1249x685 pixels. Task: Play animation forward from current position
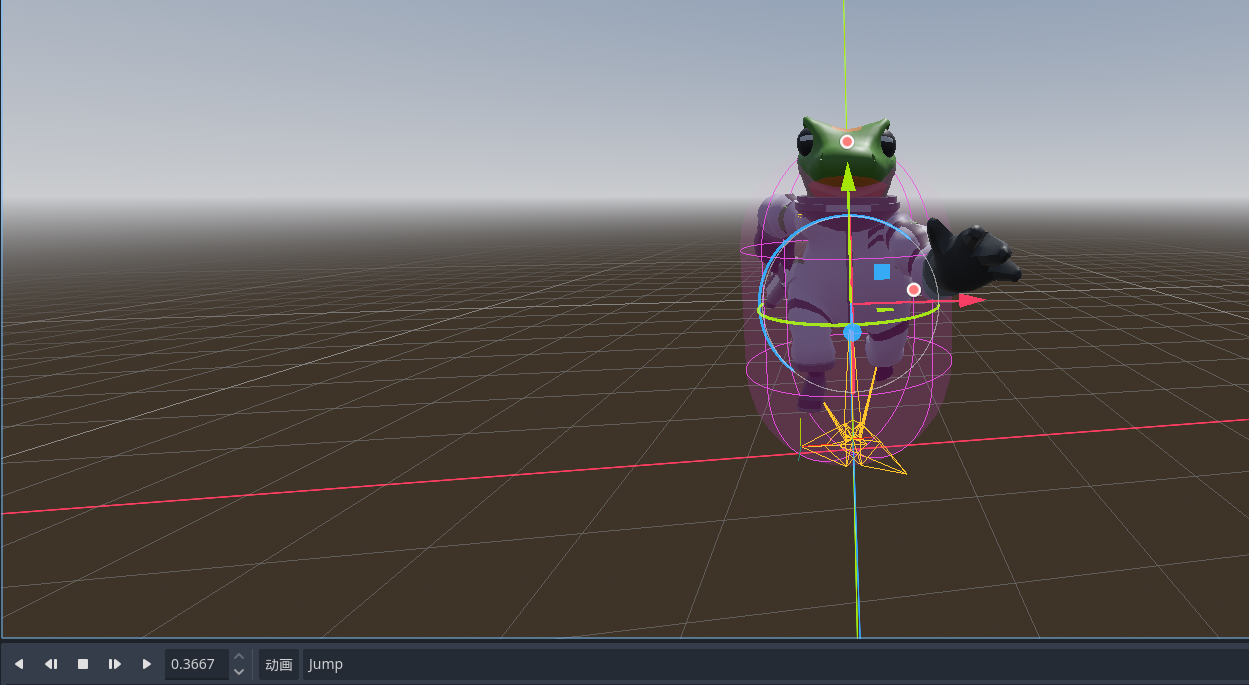[x=147, y=664]
